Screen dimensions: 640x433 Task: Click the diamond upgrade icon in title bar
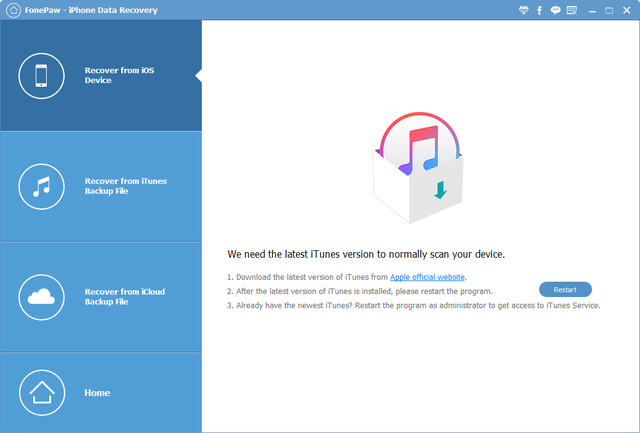tap(523, 10)
